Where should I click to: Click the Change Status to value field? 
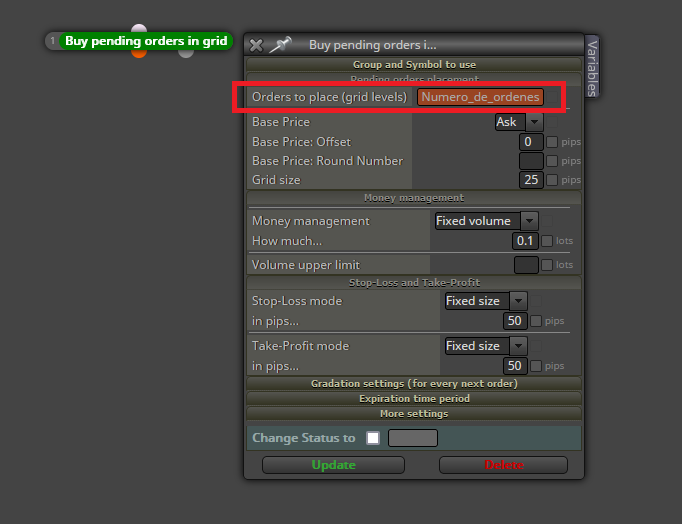(413, 438)
